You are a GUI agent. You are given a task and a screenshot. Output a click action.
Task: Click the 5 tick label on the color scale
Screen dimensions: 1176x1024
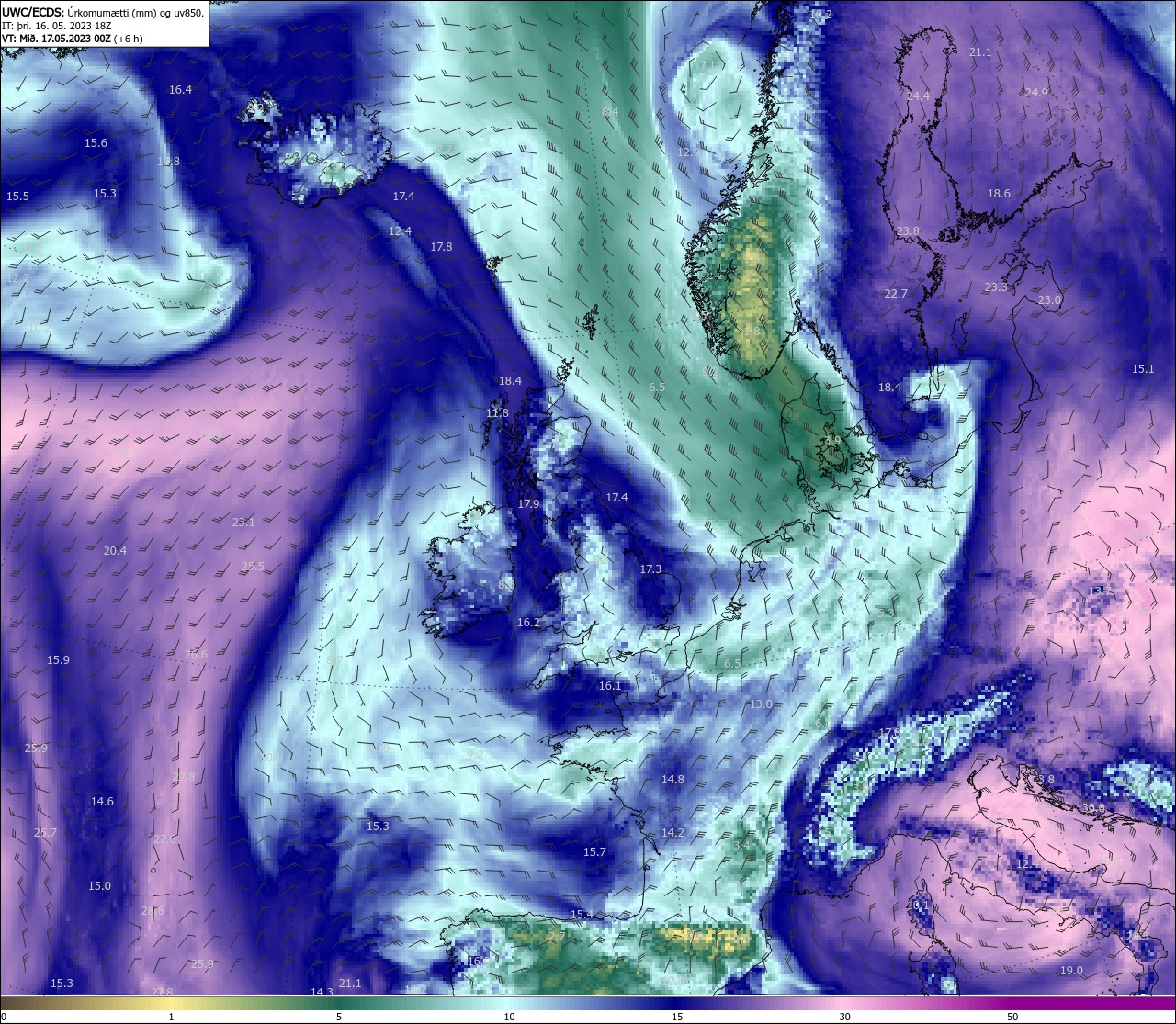[x=339, y=1017]
